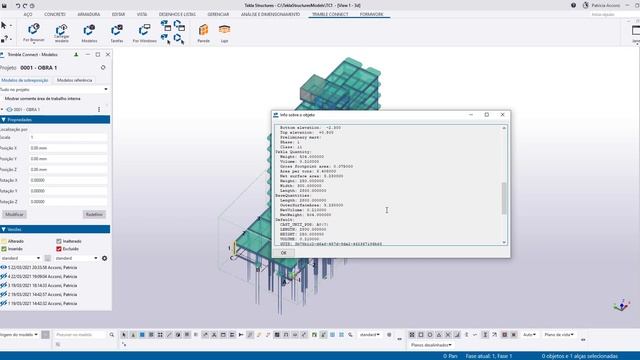Click the Redefinir button
This screenshot has width=640, height=360.
click(94, 214)
